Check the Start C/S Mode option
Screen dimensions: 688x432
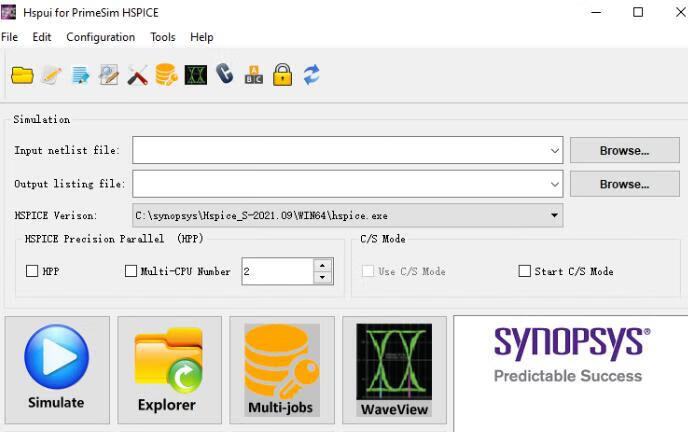pos(525,271)
